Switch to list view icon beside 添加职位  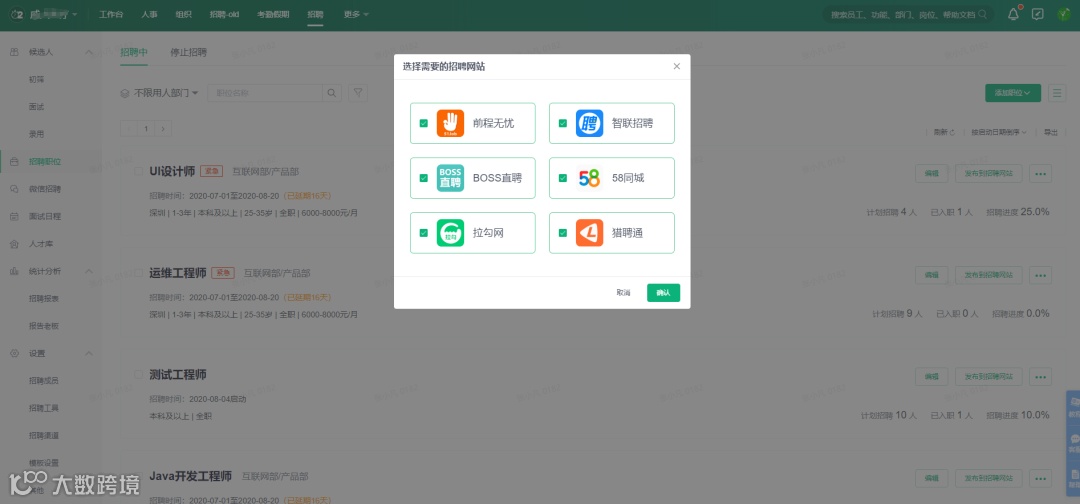[x=1057, y=93]
